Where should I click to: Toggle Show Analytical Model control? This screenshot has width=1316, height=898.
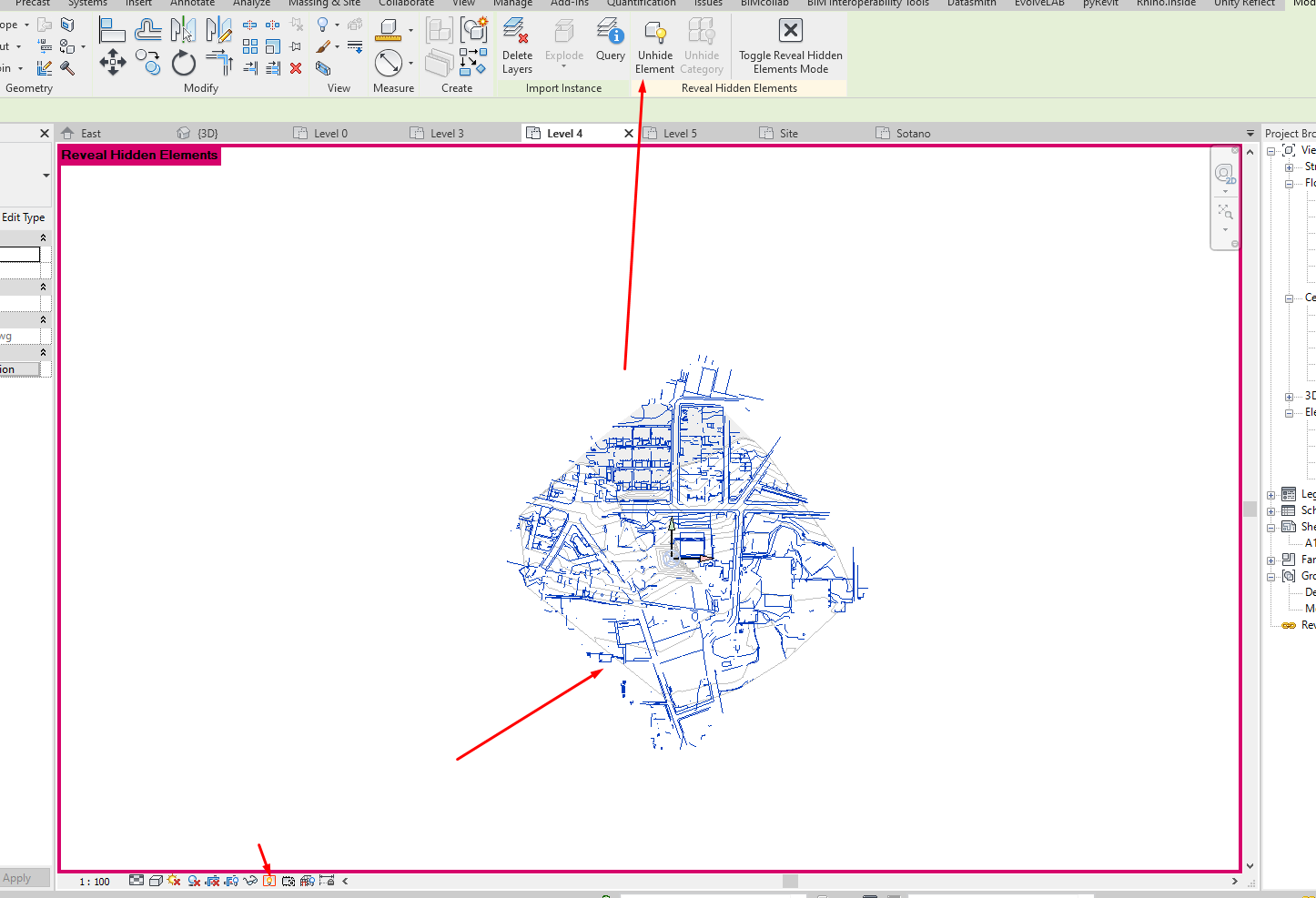(x=308, y=881)
